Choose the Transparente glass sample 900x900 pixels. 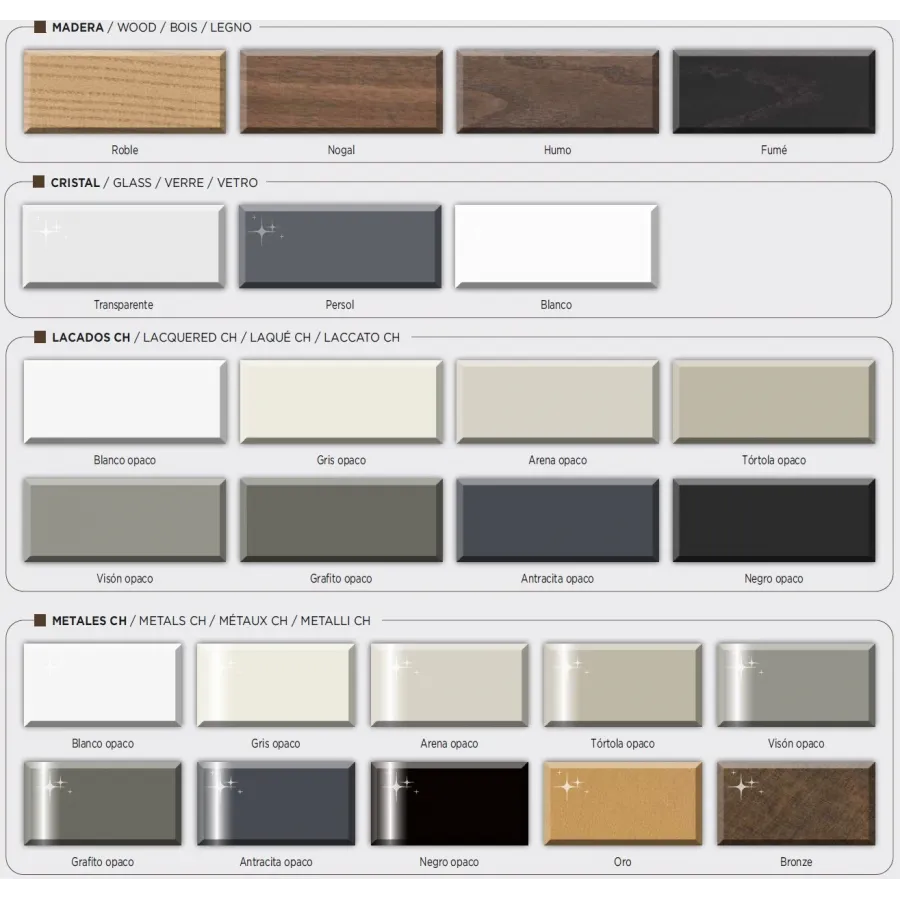[x=122, y=245]
